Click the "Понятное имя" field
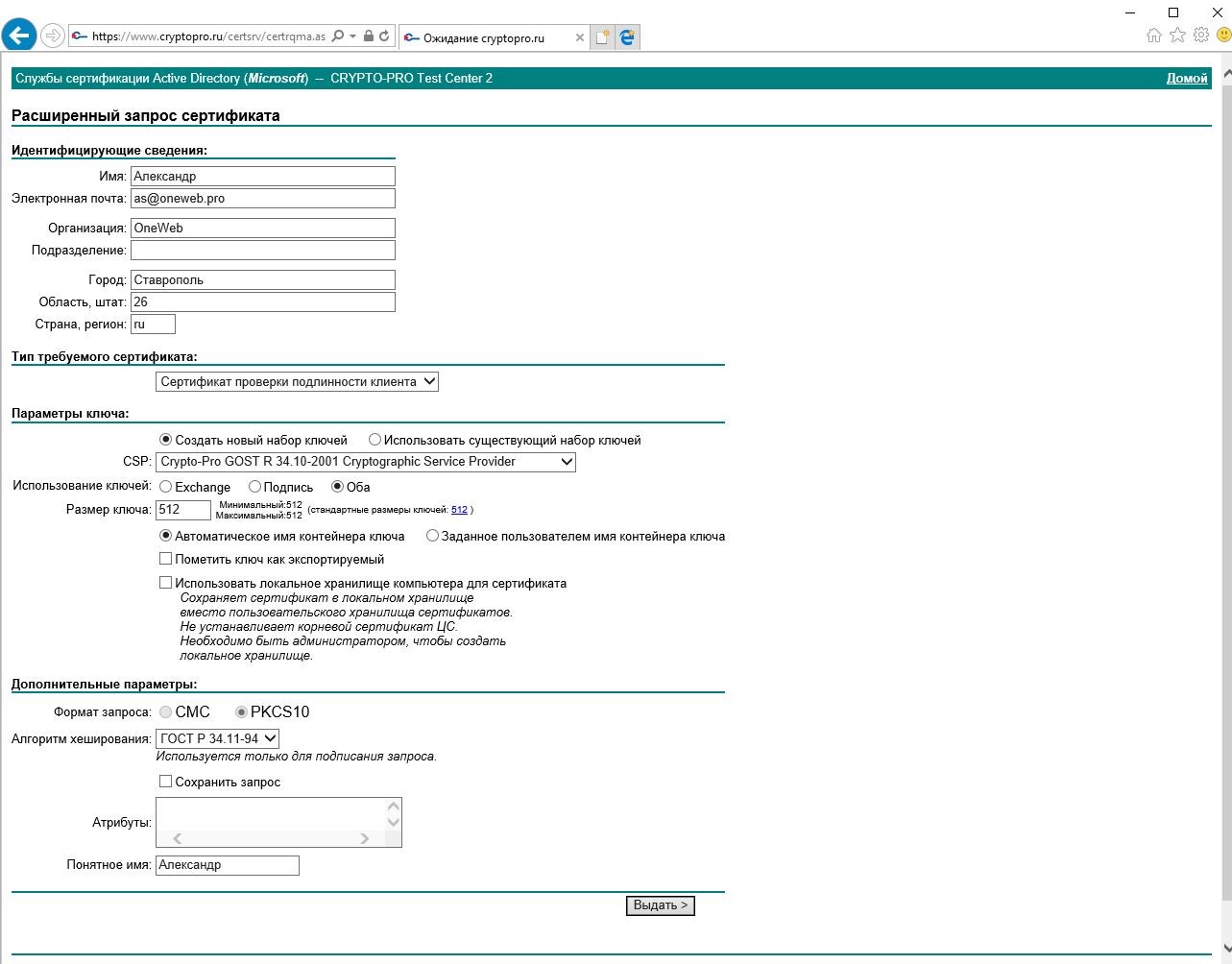Viewport: 1232px width, 964px height. 228,865
